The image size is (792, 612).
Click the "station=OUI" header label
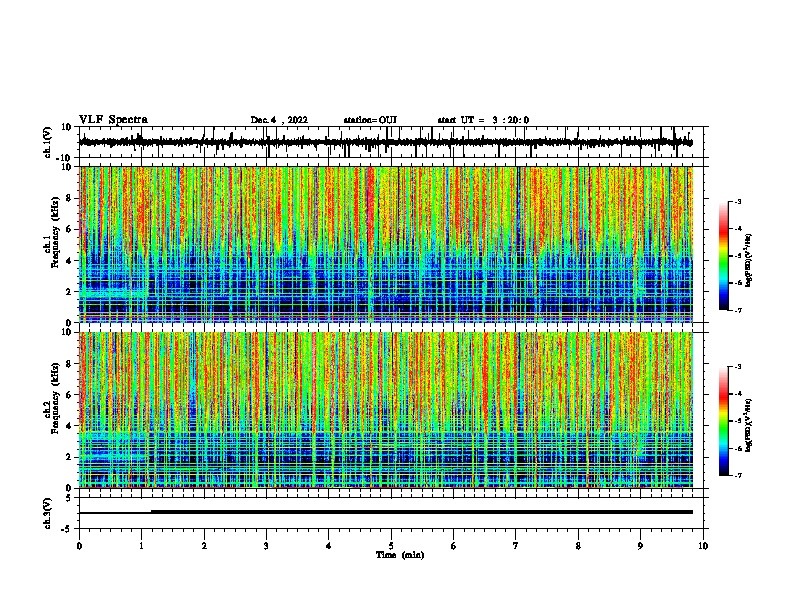[x=370, y=120]
